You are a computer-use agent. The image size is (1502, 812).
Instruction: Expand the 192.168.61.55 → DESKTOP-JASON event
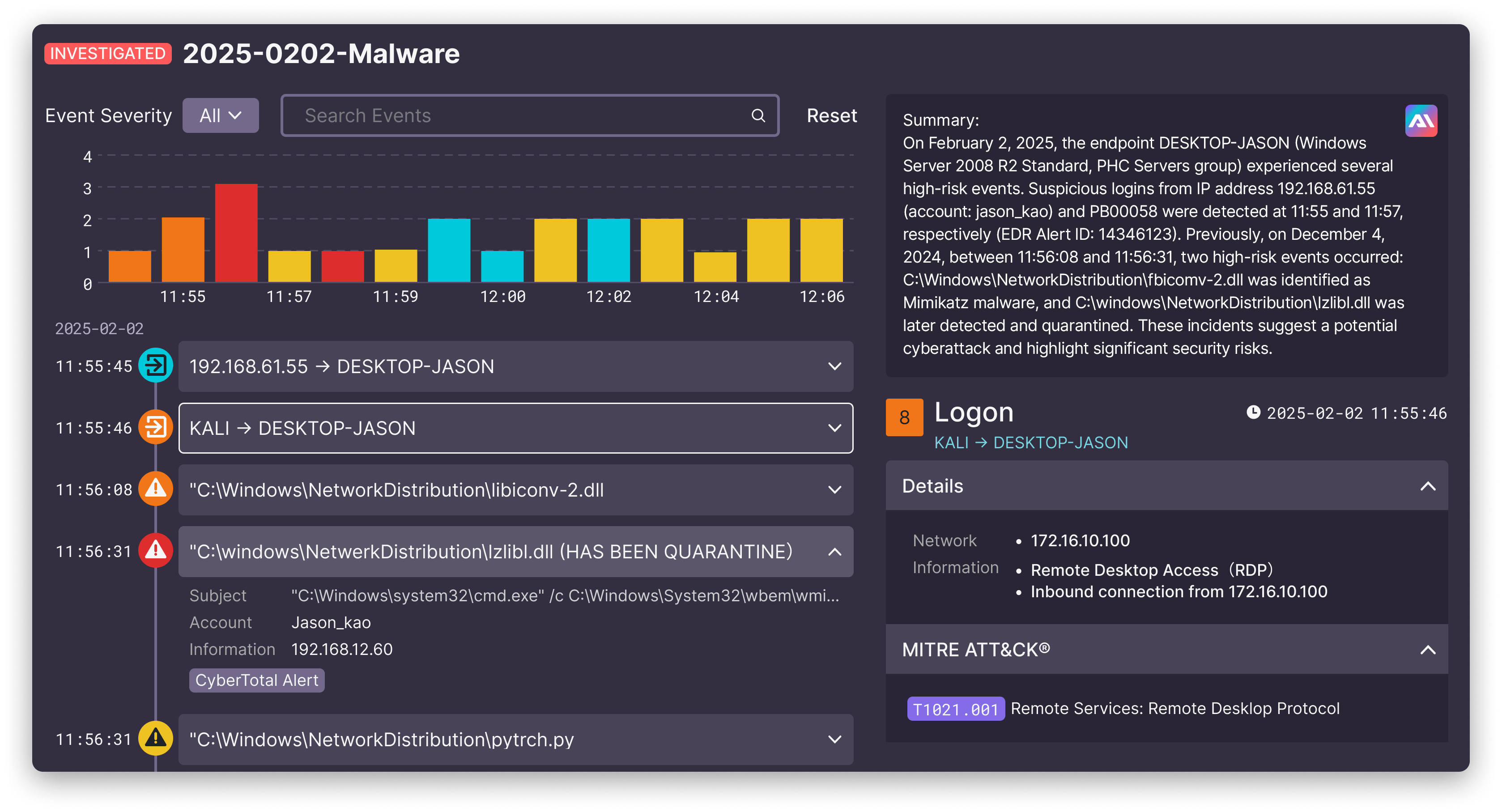coord(834,366)
